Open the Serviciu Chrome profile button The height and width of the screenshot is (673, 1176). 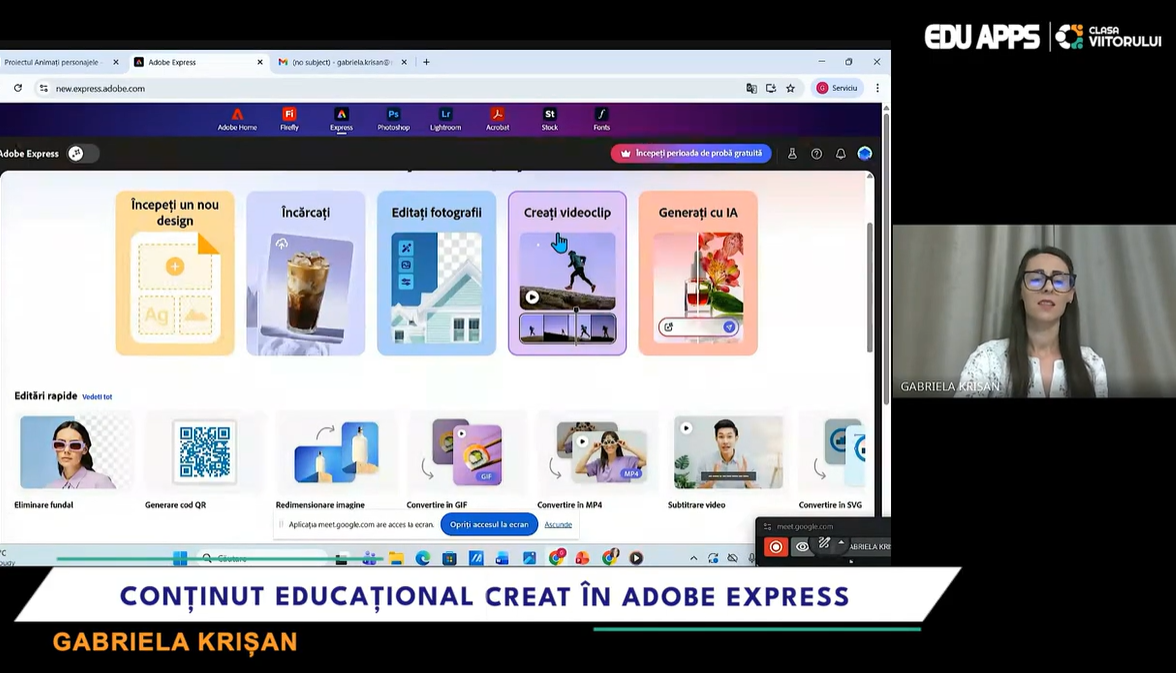tap(837, 88)
